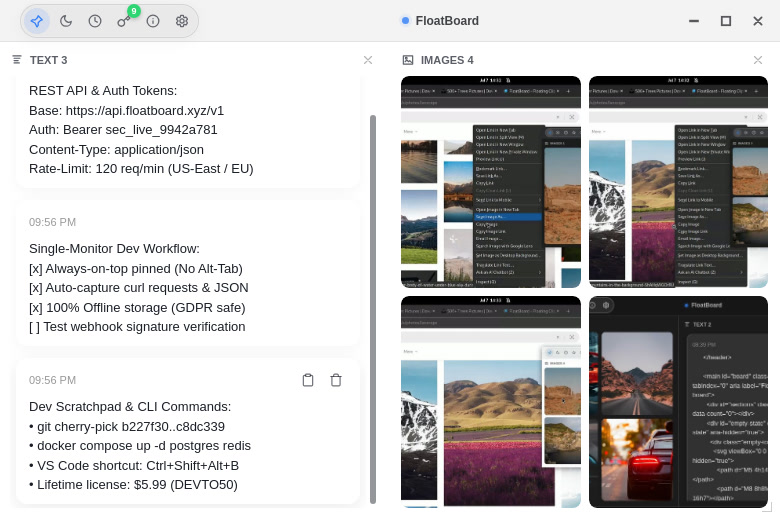Toggle the pin always-on-top icon
Viewport: 780px width, 520px height.
[36, 21]
